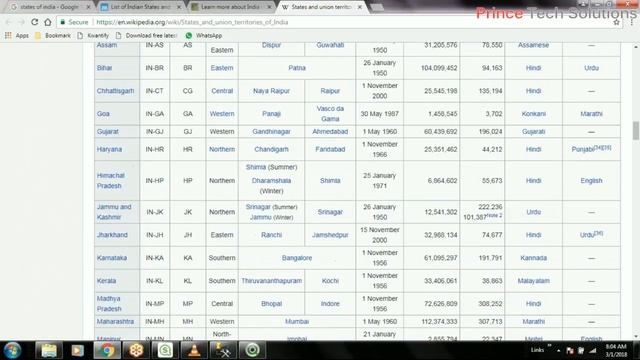Image resolution: width=640 pixels, height=360 pixels.
Task: Click the taskbar clock showing 8:04 AM
Action: [616, 351]
